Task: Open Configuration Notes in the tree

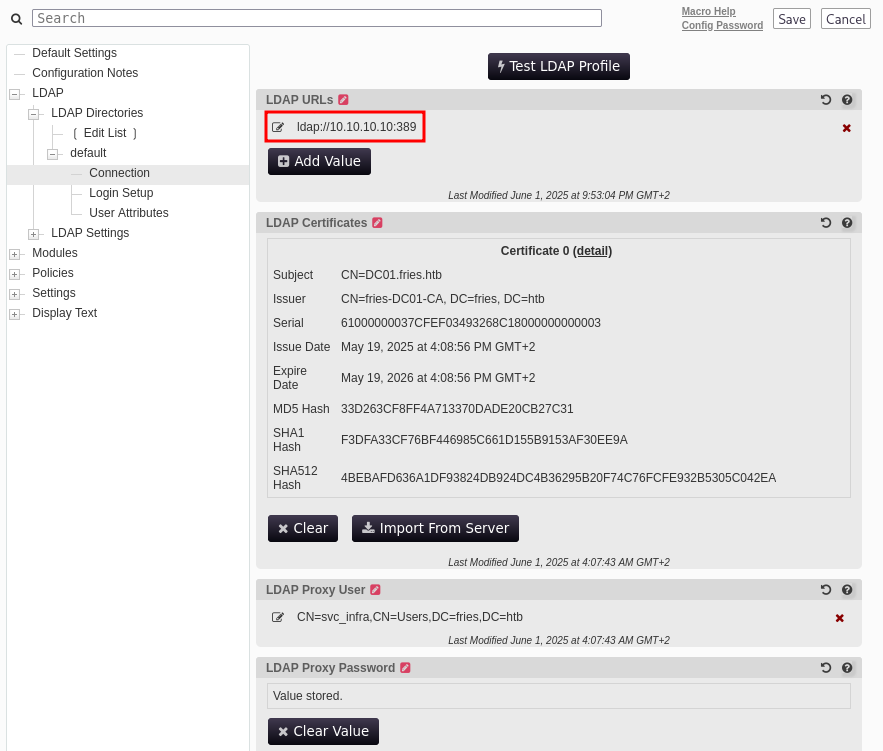Action: point(85,73)
